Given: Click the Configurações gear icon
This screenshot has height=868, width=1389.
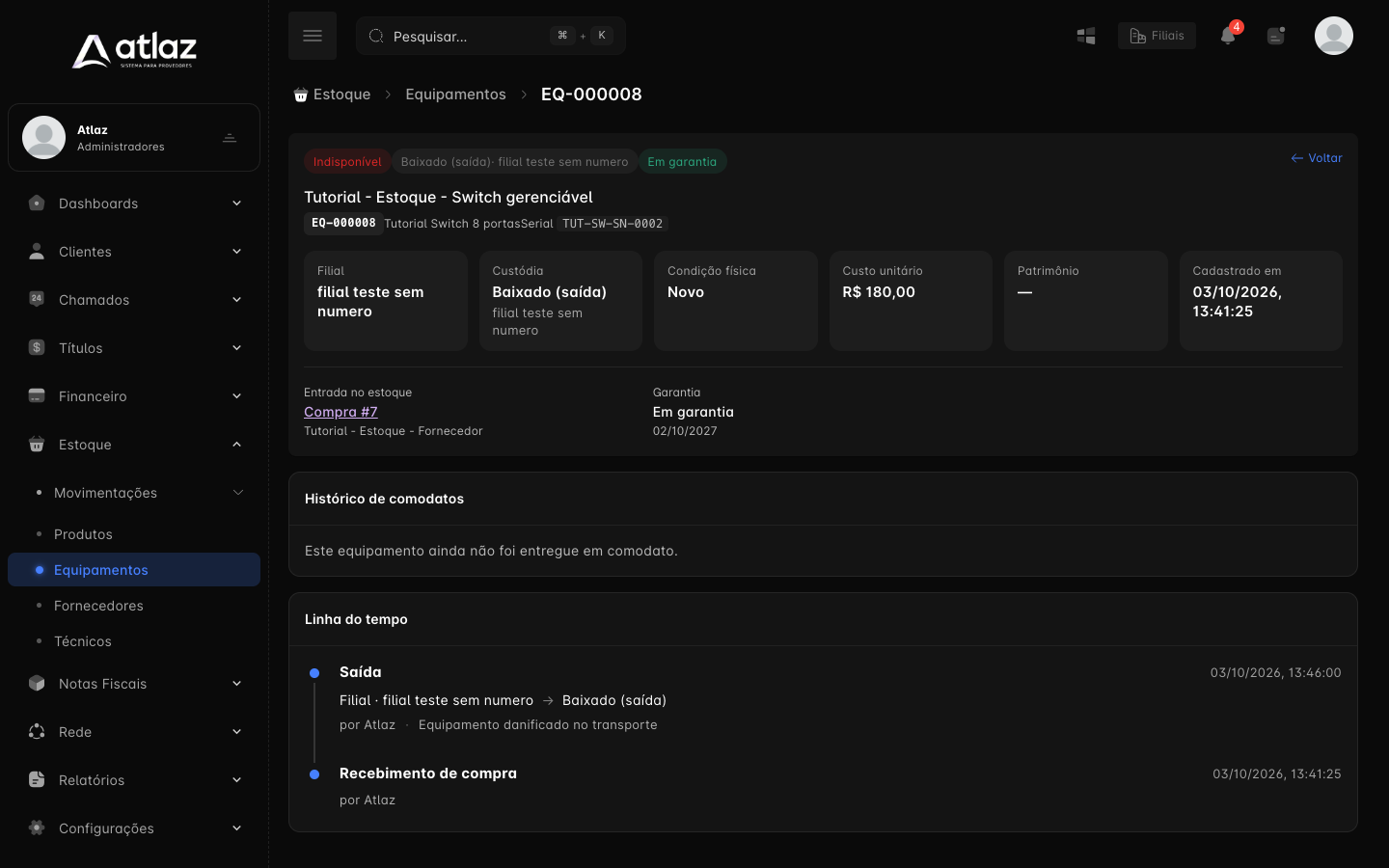Looking at the screenshot, I should [37, 827].
